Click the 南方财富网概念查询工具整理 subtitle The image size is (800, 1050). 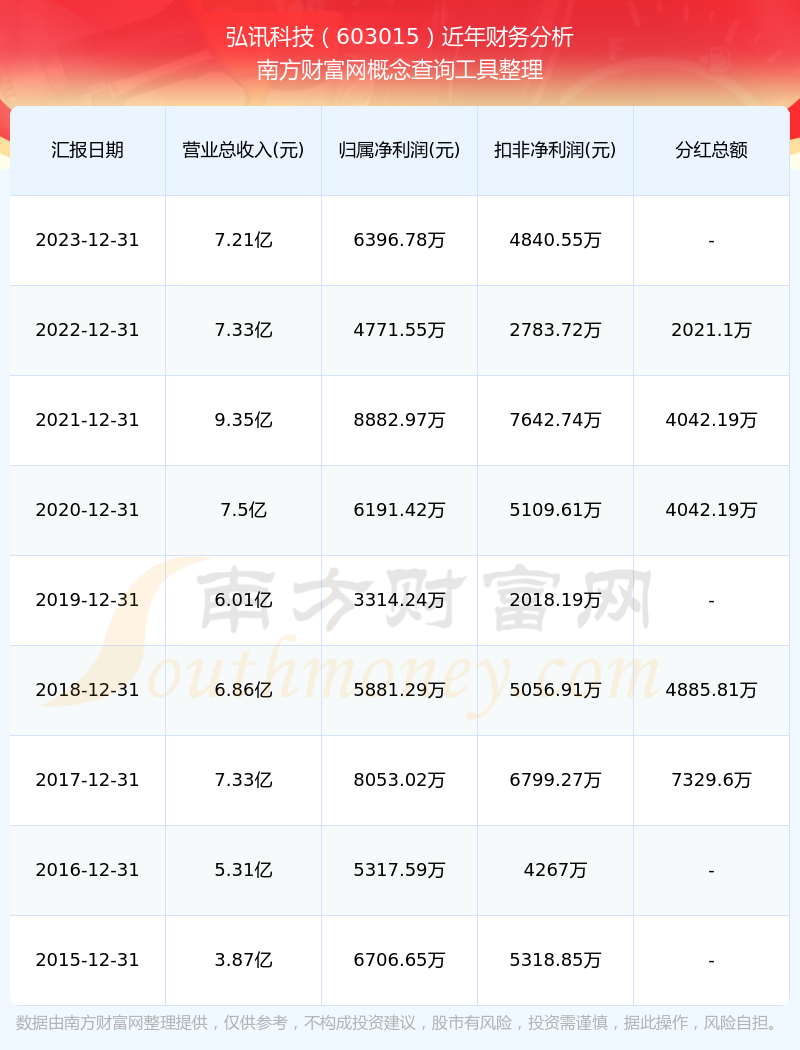pos(400,70)
